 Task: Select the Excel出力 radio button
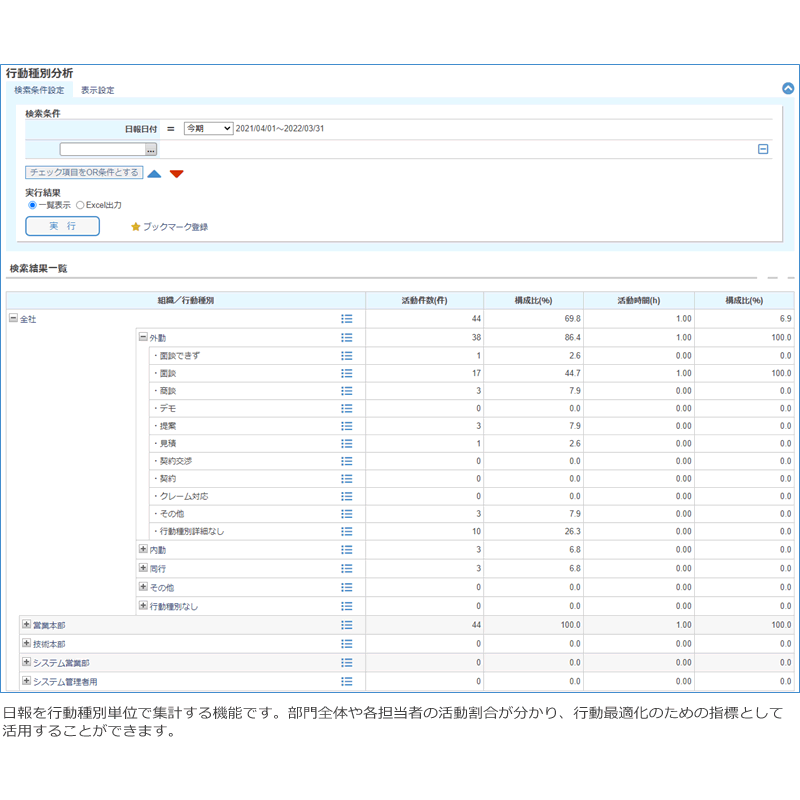(80, 205)
